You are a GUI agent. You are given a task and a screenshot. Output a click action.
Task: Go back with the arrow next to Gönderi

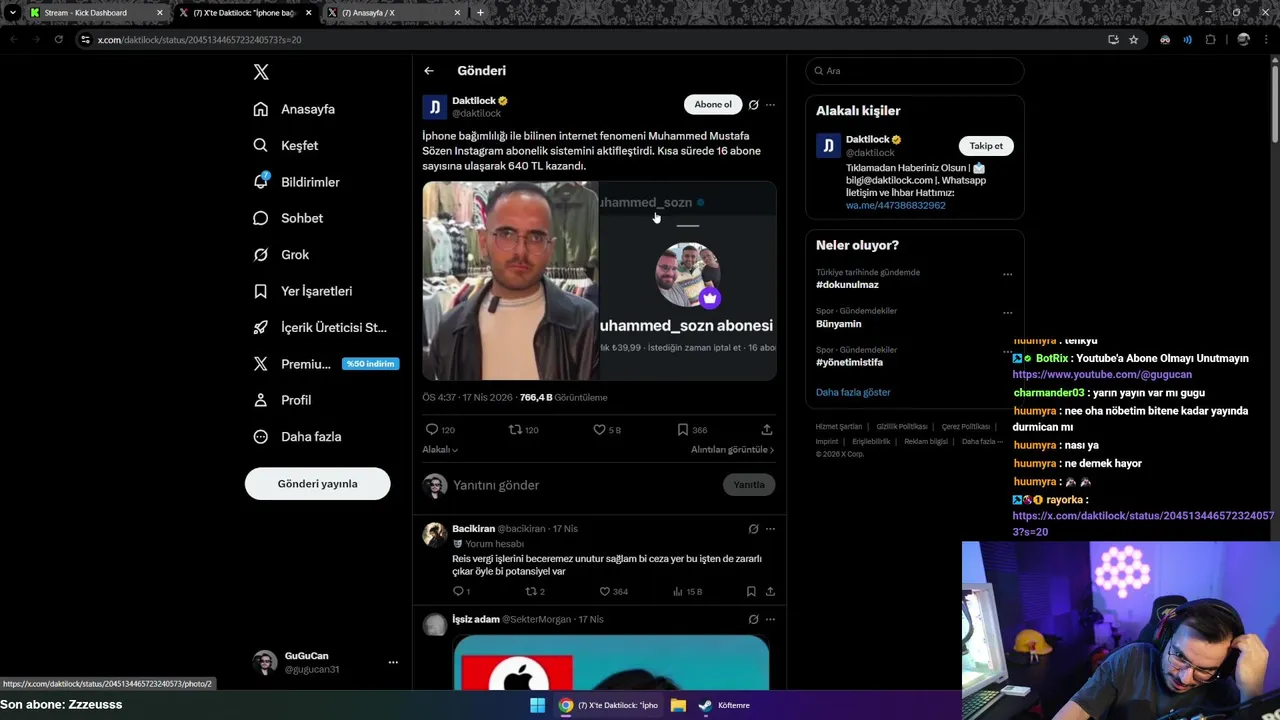[x=429, y=71]
